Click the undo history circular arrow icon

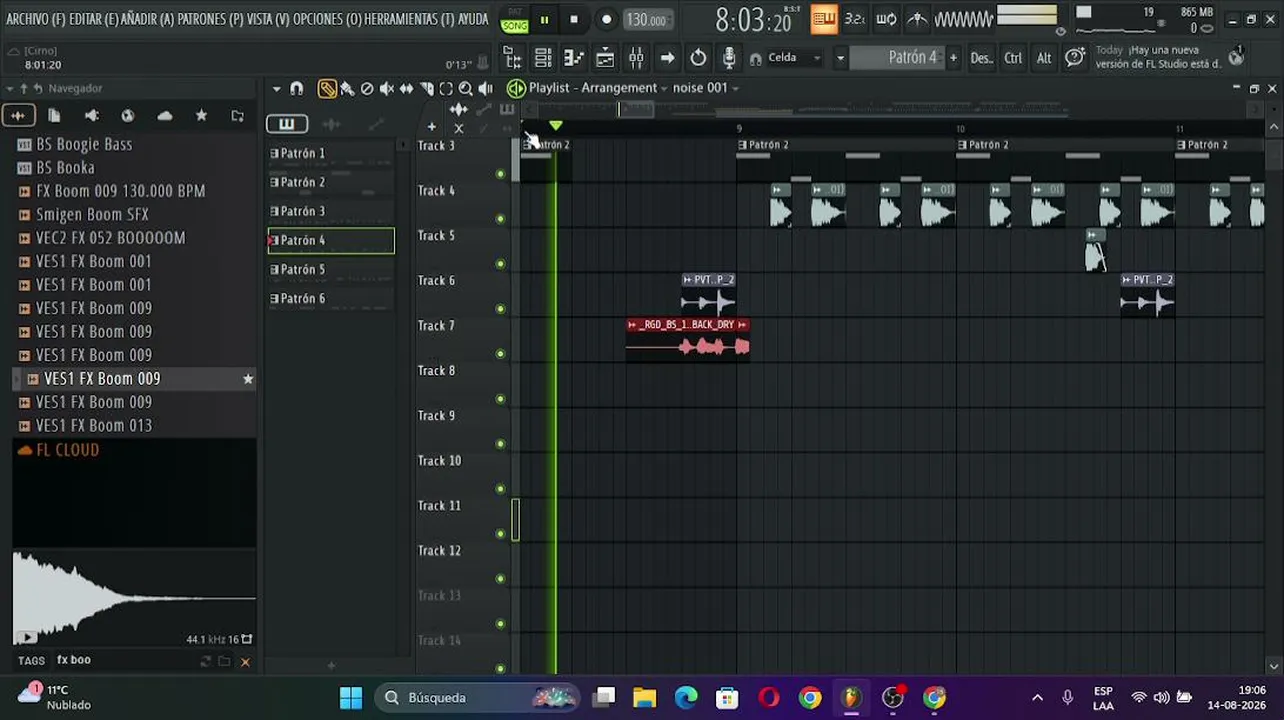pyautogui.click(x=698, y=58)
